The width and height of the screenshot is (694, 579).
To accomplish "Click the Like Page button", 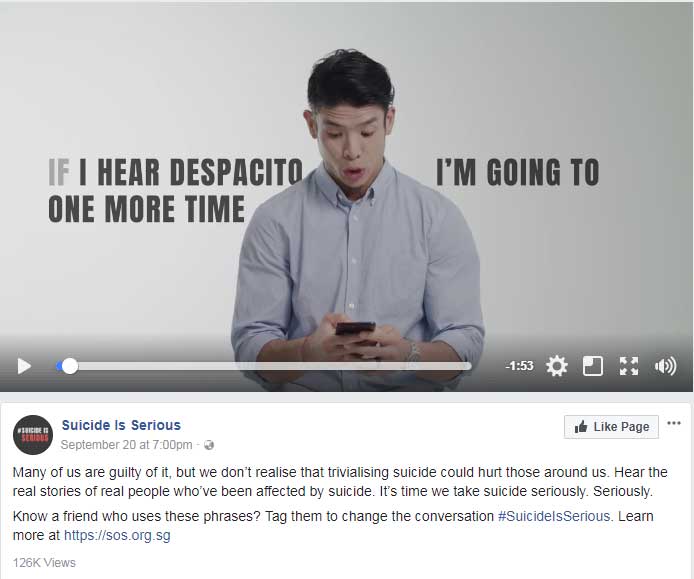I will (611, 427).
